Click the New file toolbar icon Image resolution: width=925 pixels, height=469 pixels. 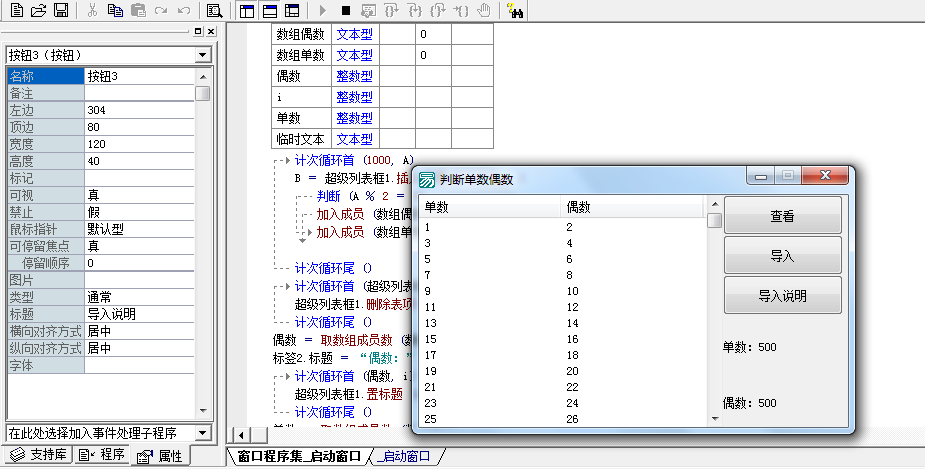tap(17, 11)
